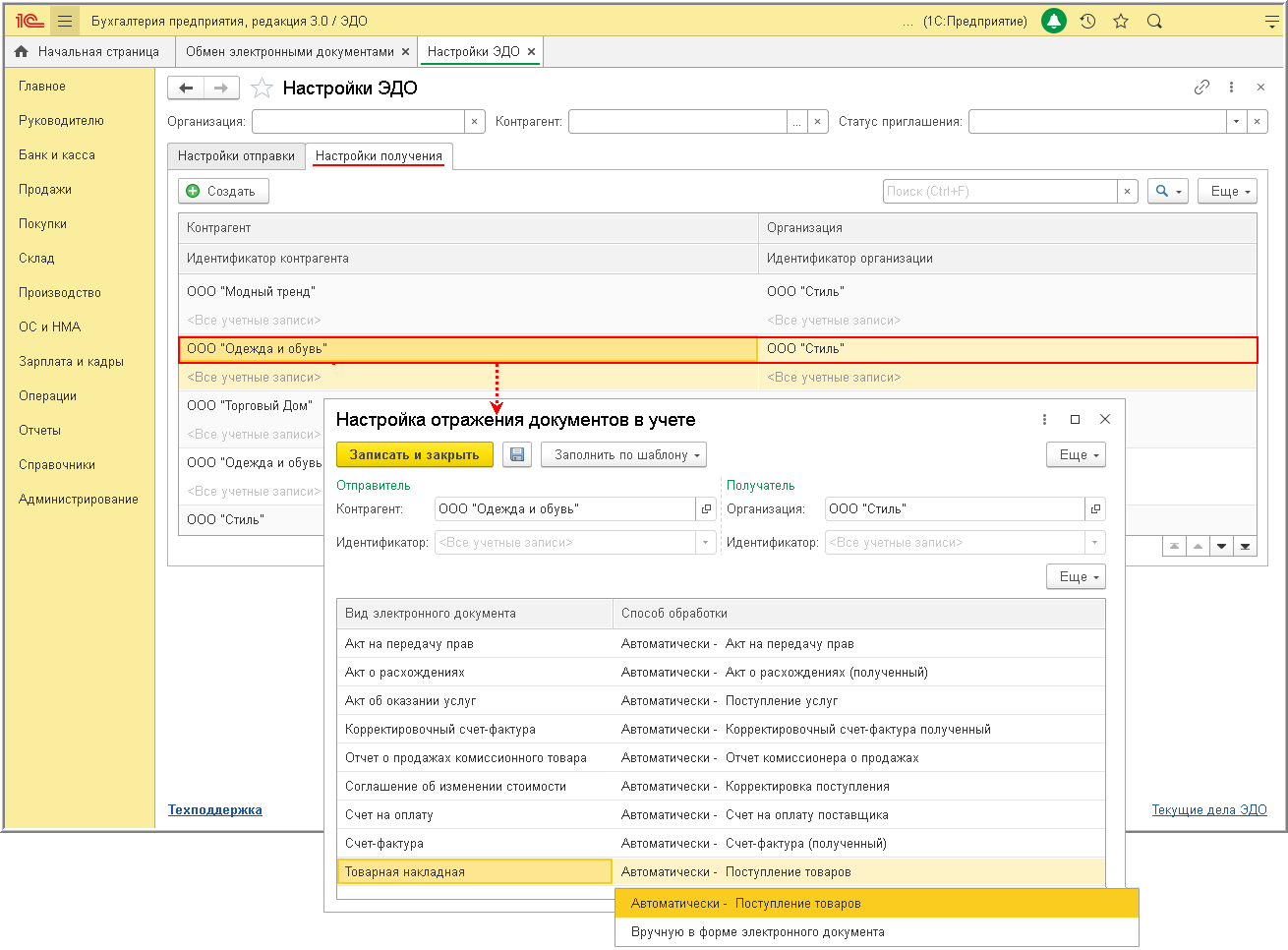
Task: Clear the Статус приглашения filter
Action: pos(1258,122)
